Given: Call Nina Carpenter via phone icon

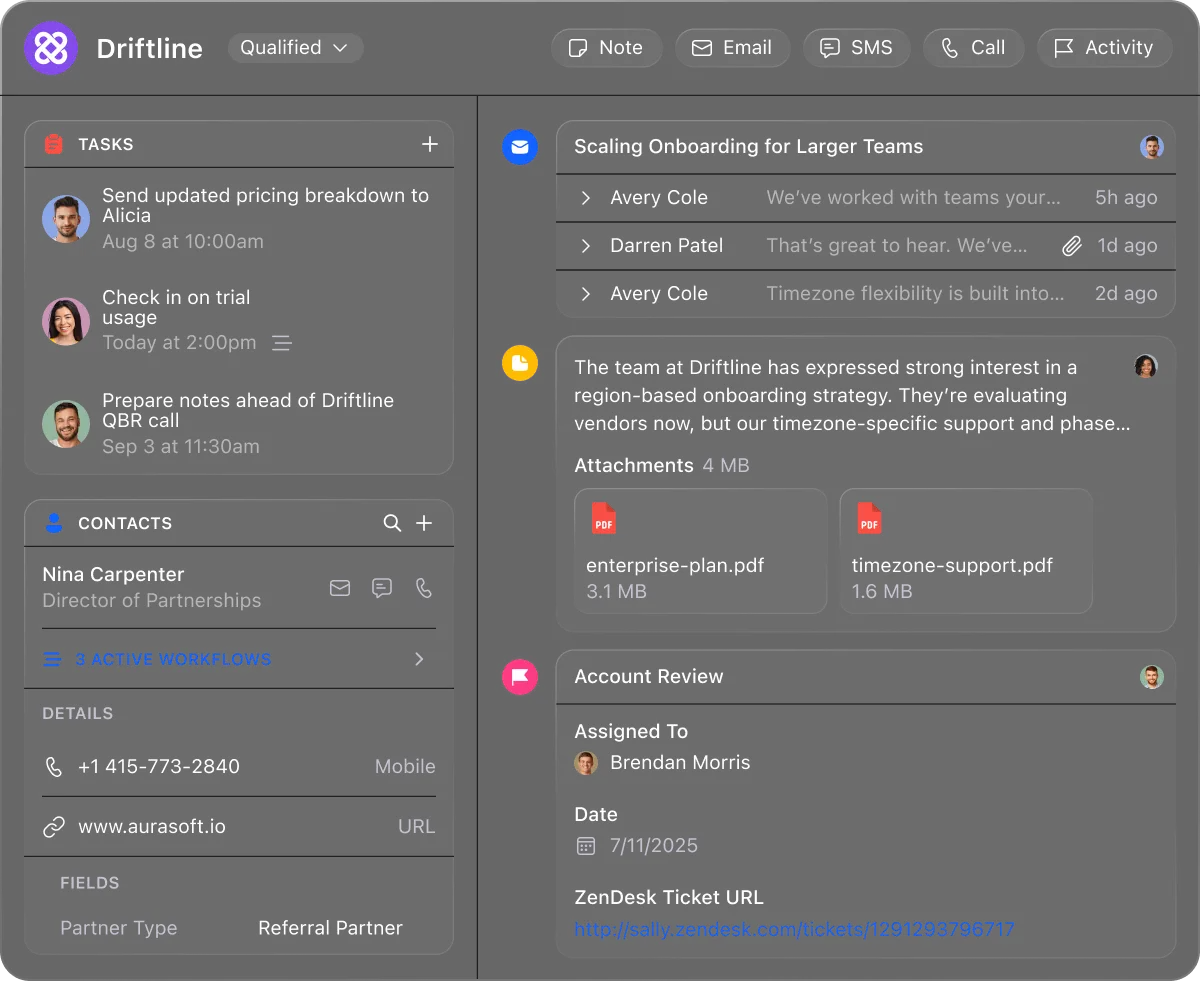Looking at the screenshot, I should 424,588.
